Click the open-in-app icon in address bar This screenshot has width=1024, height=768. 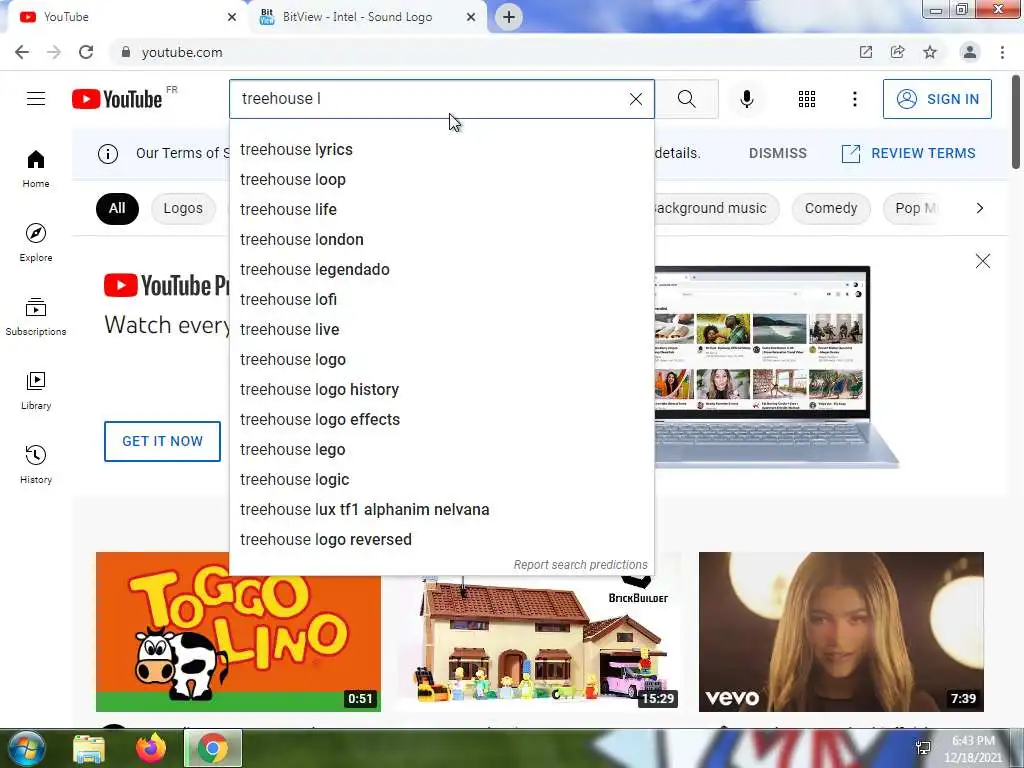click(x=866, y=52)
